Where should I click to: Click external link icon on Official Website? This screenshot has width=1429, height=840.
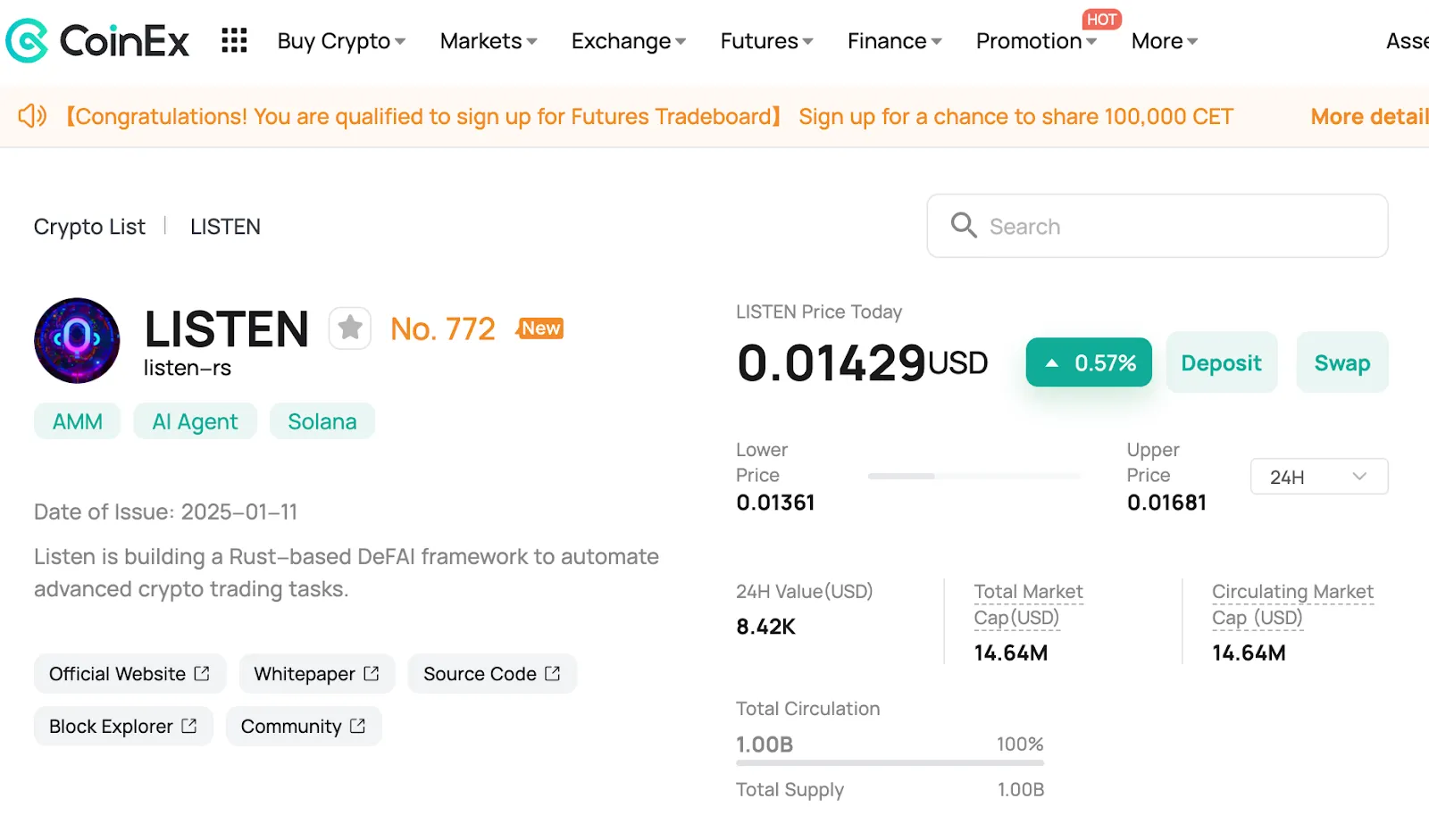coord(202,673)
